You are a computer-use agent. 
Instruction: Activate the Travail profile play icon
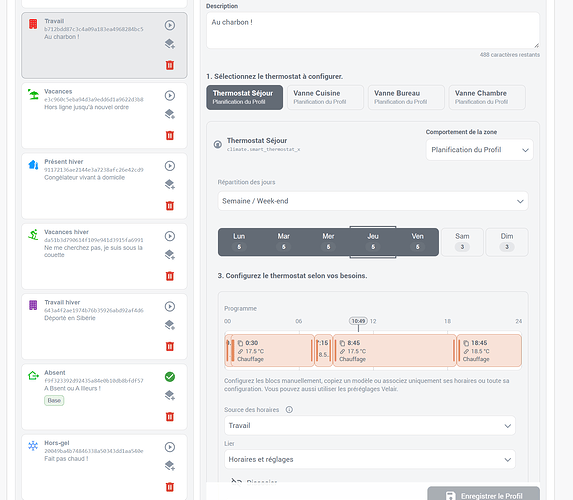(170, 25)
